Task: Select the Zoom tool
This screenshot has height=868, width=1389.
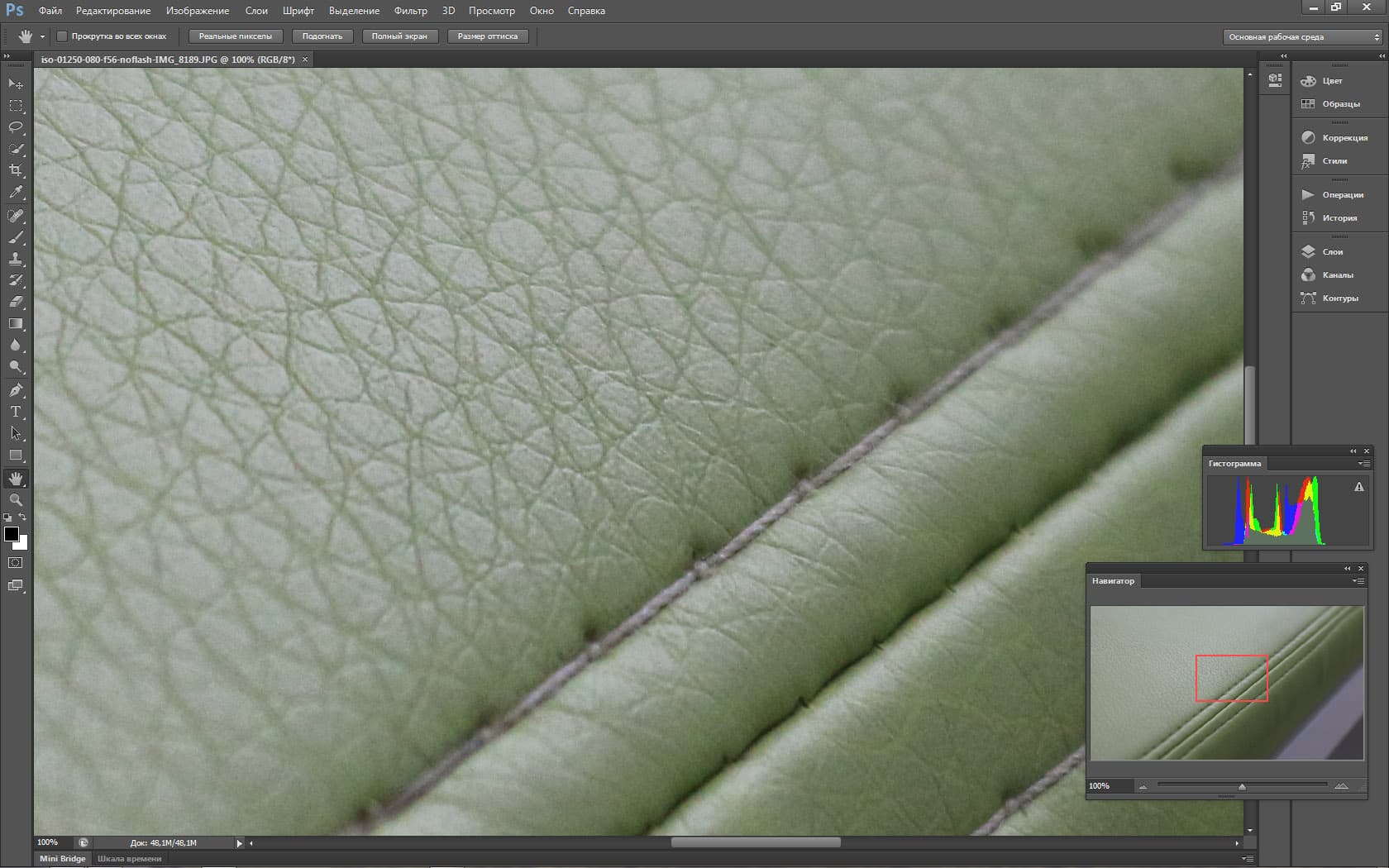Action: [x=16, y=500]
